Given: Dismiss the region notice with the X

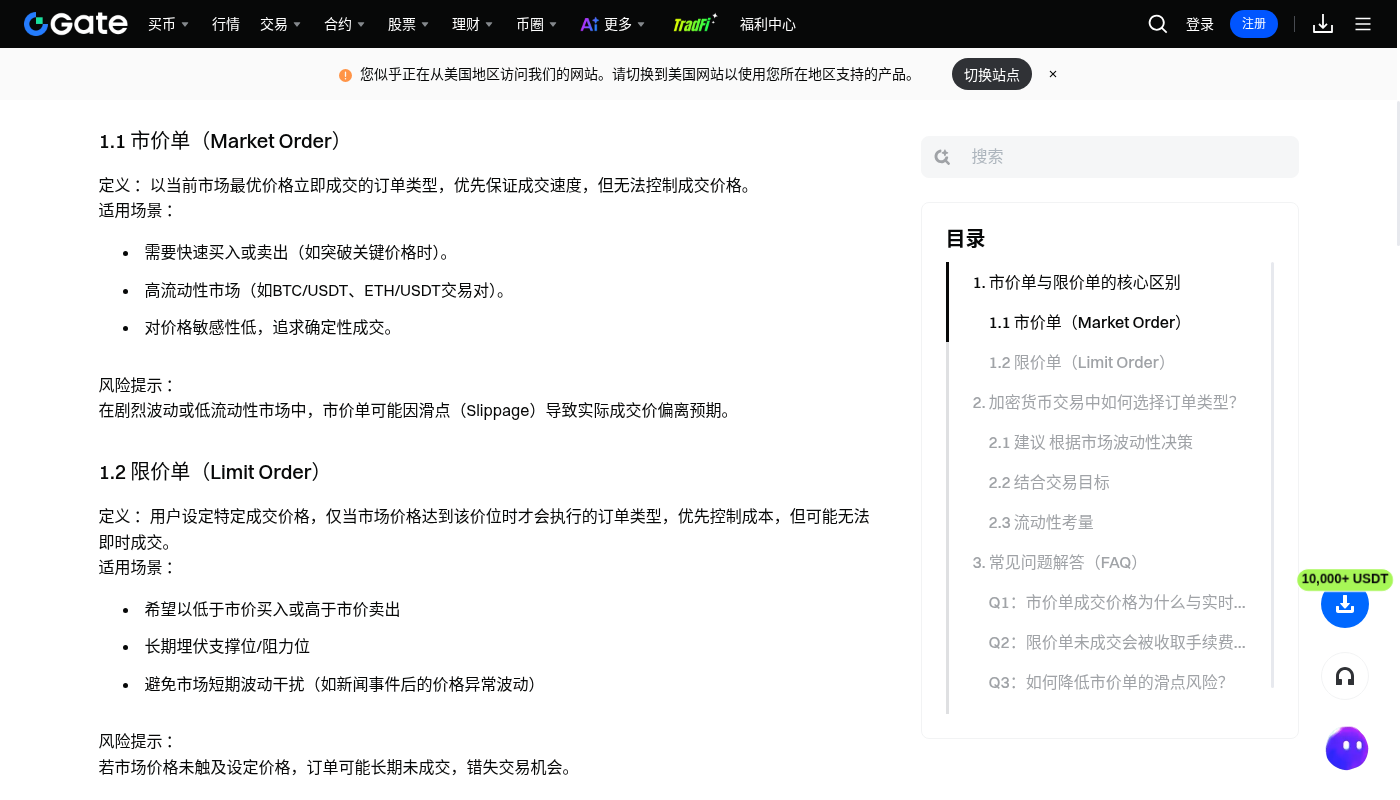Looking at the screenshot, I should [1053, 74].
